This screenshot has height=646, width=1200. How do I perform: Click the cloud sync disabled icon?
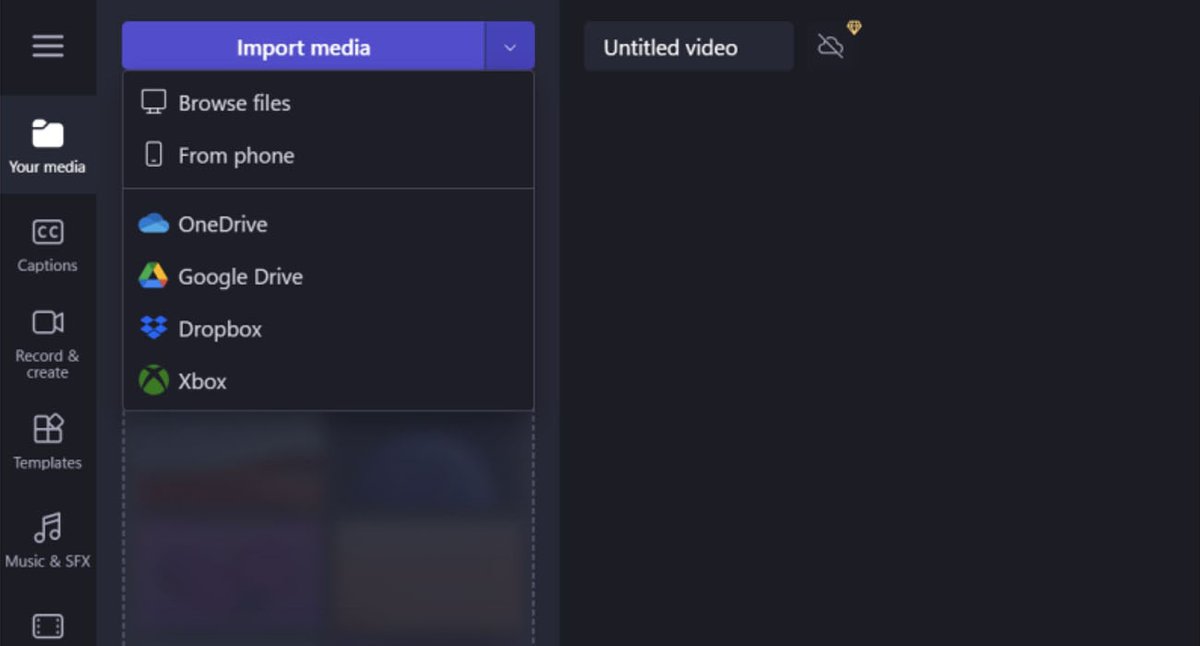click(x=830, y=46)
